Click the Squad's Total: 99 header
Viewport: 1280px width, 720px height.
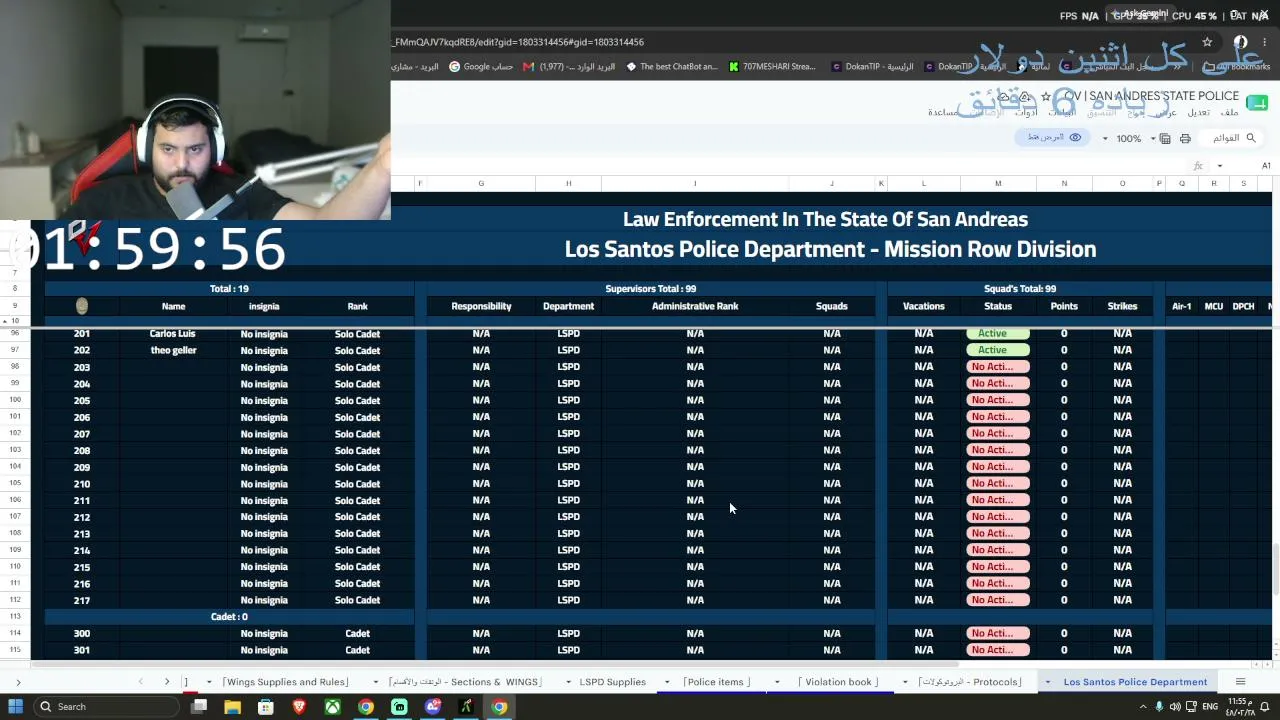click(x=1020, y=289)
